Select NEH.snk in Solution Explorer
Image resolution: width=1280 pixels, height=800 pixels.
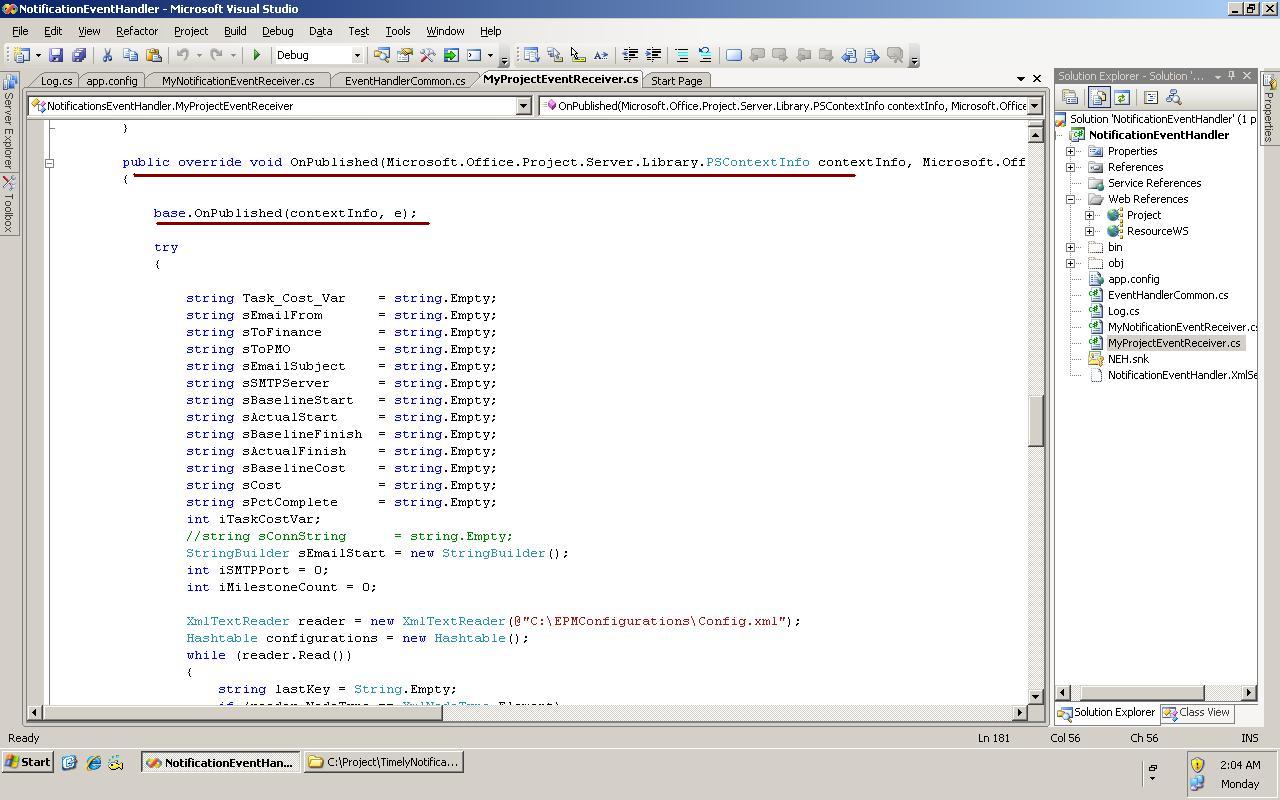click(x=1128, y=359)
